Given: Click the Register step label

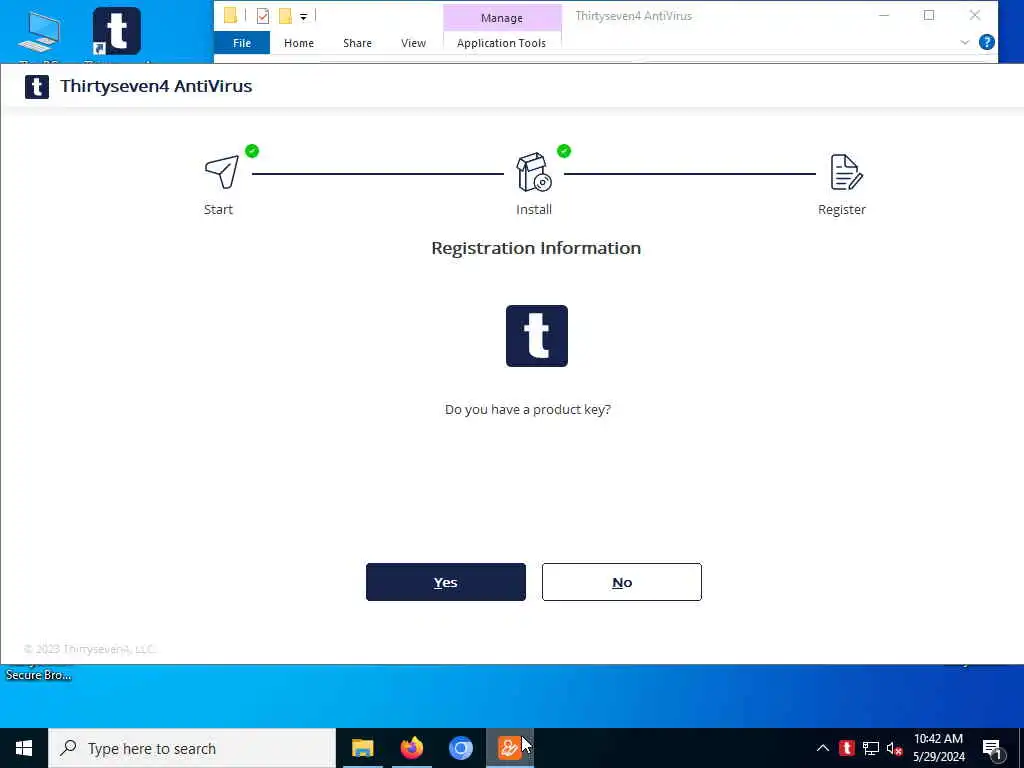Looking at the screenshot, I should [842, 210].
